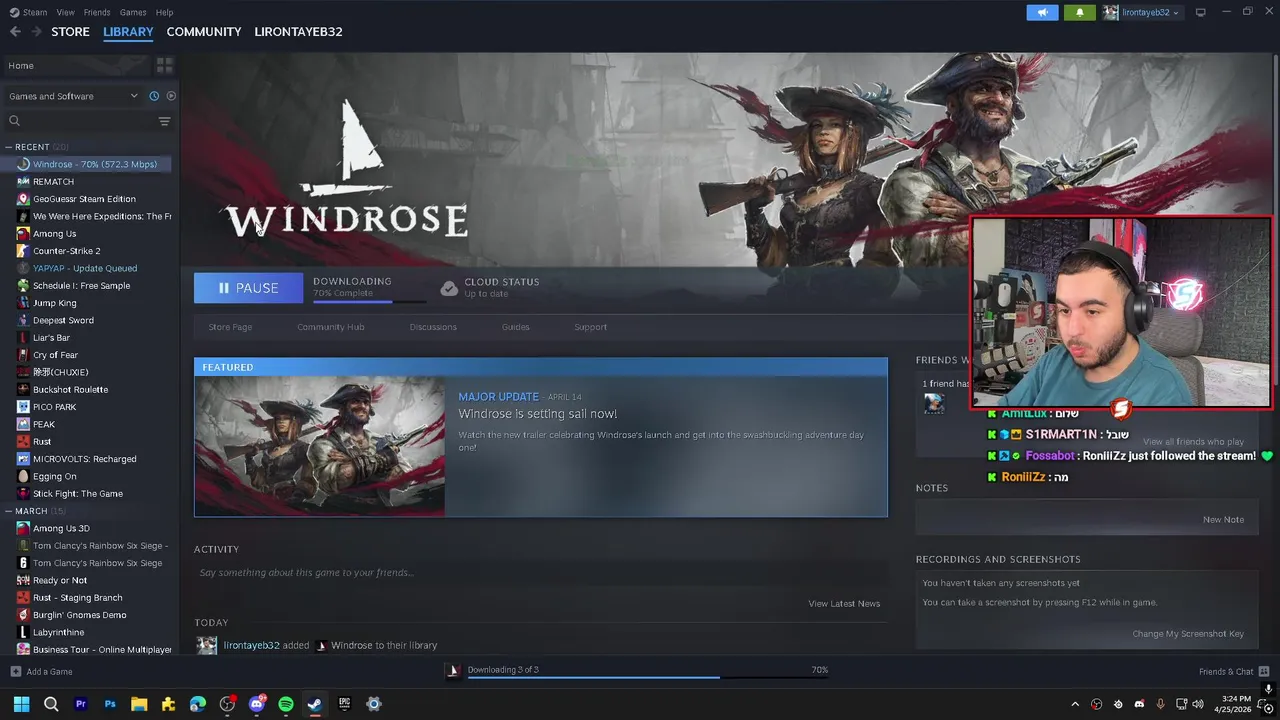Open Photoshop from the taskbar
Screen dimensions: 1280x720
pos(110,704)
